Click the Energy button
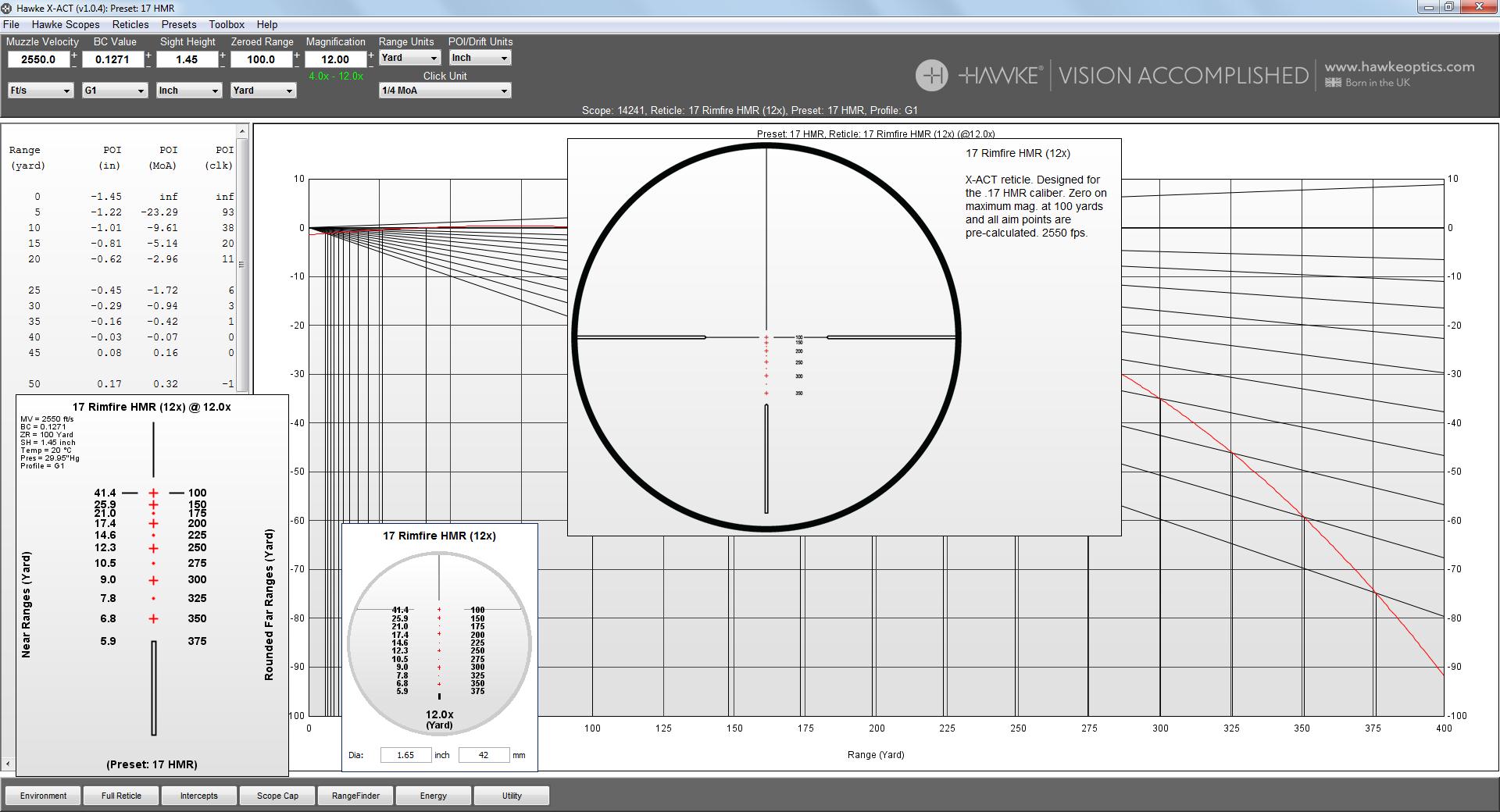The height and width of the screenshot is (812, 1500). coord(434,796)
